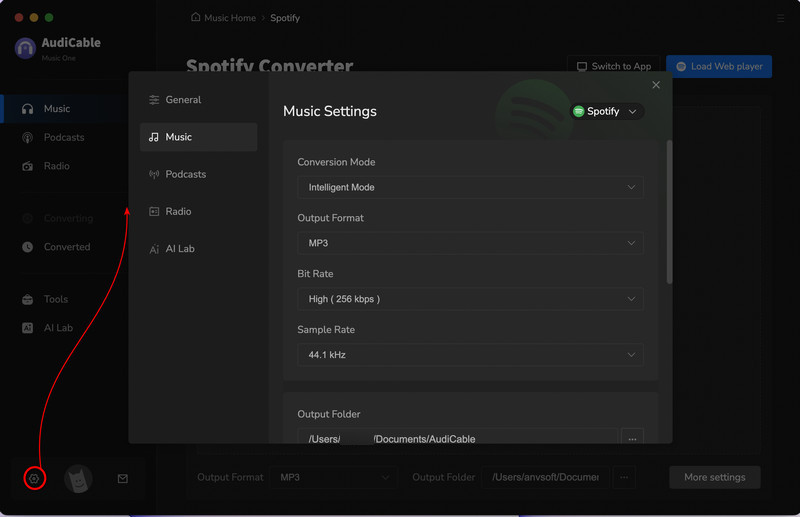Browse output folder with dialog ellipsis button
Screen dimensions: 800x517
[632, 437]
